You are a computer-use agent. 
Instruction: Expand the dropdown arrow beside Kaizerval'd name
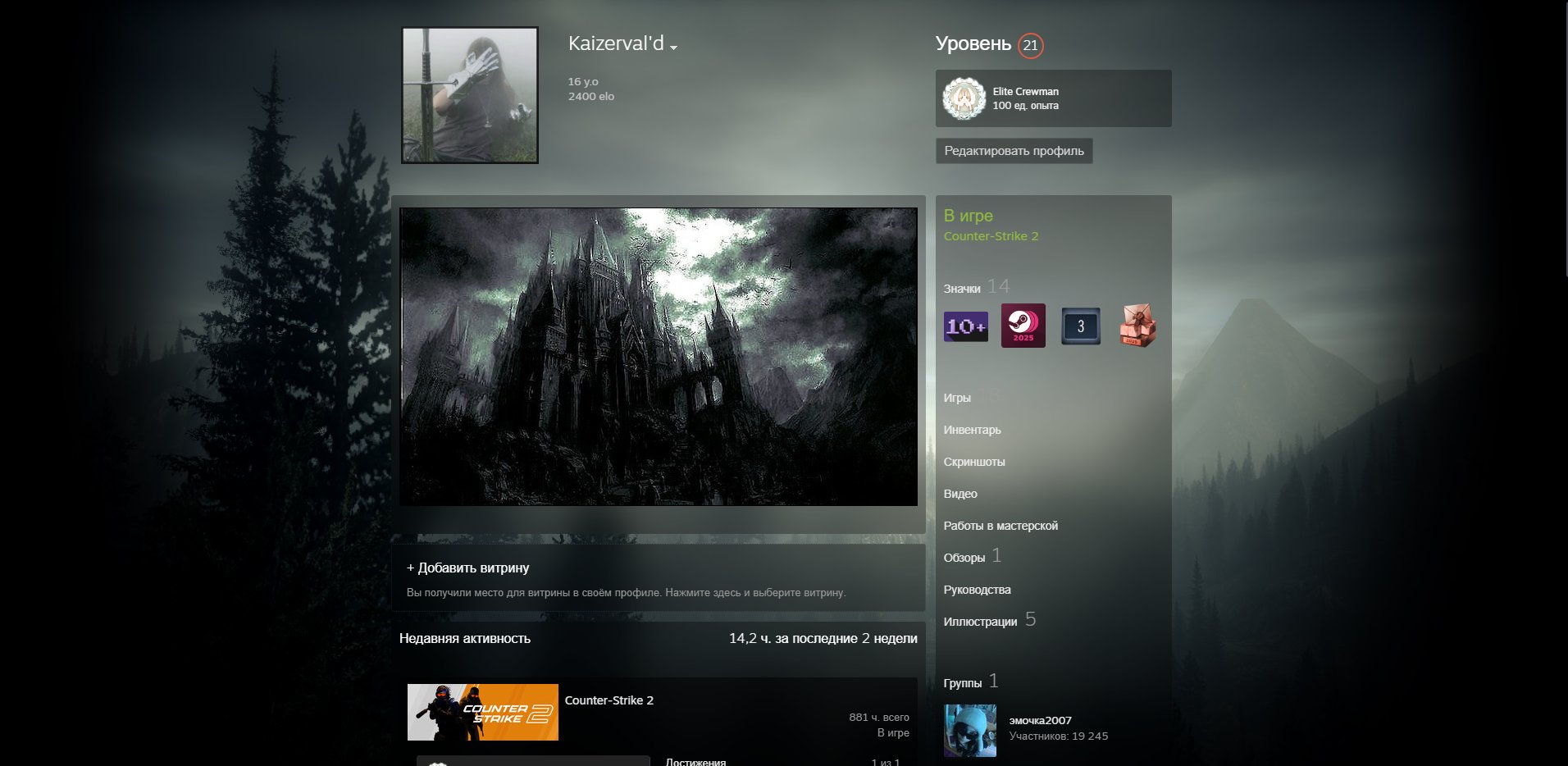[x=673, y=48]
